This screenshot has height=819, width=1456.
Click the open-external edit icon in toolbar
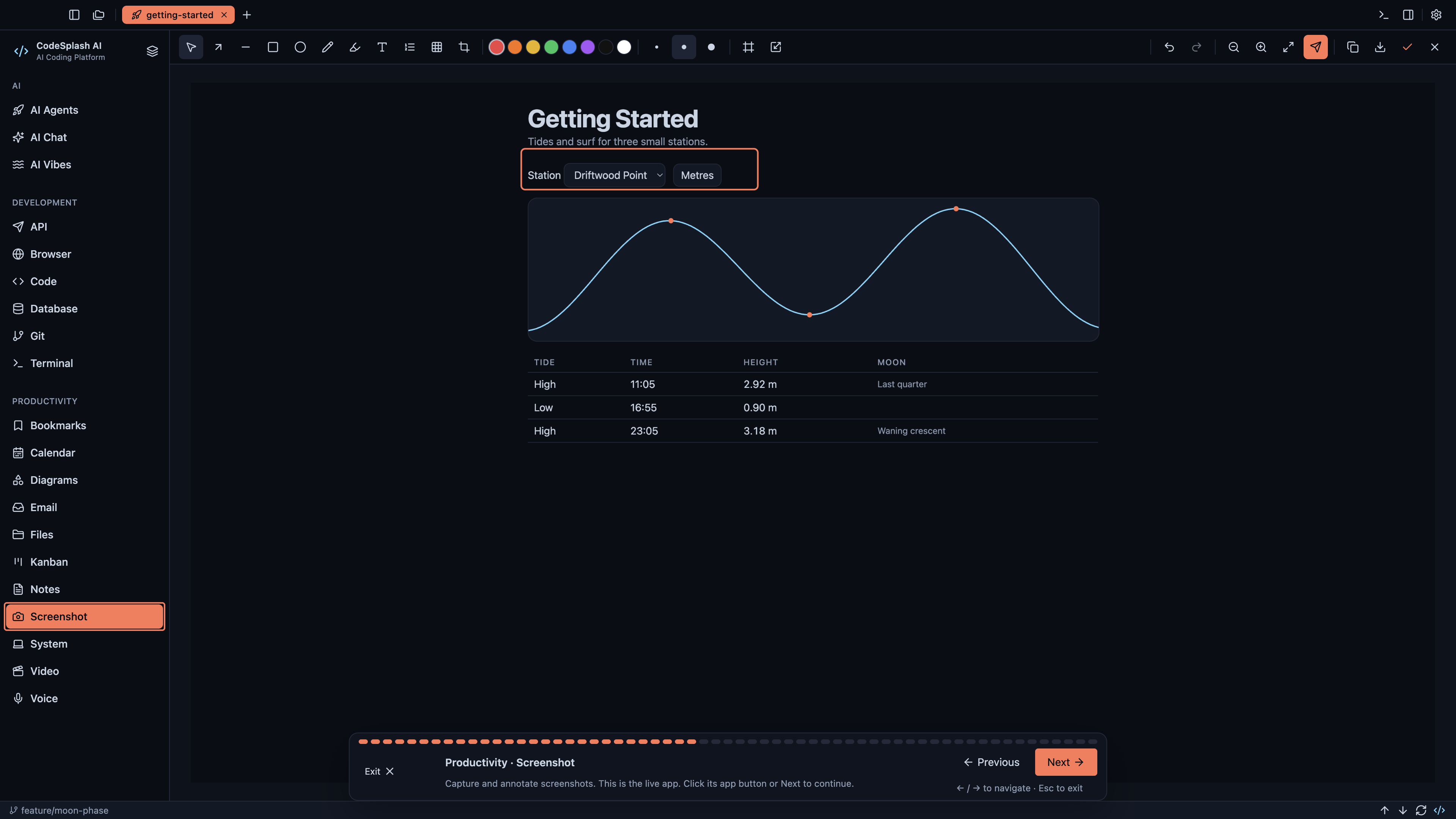776,47
